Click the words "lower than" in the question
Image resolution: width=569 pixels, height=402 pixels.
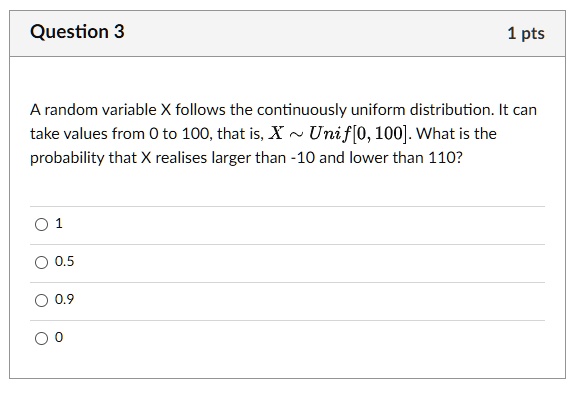(386, 157)
